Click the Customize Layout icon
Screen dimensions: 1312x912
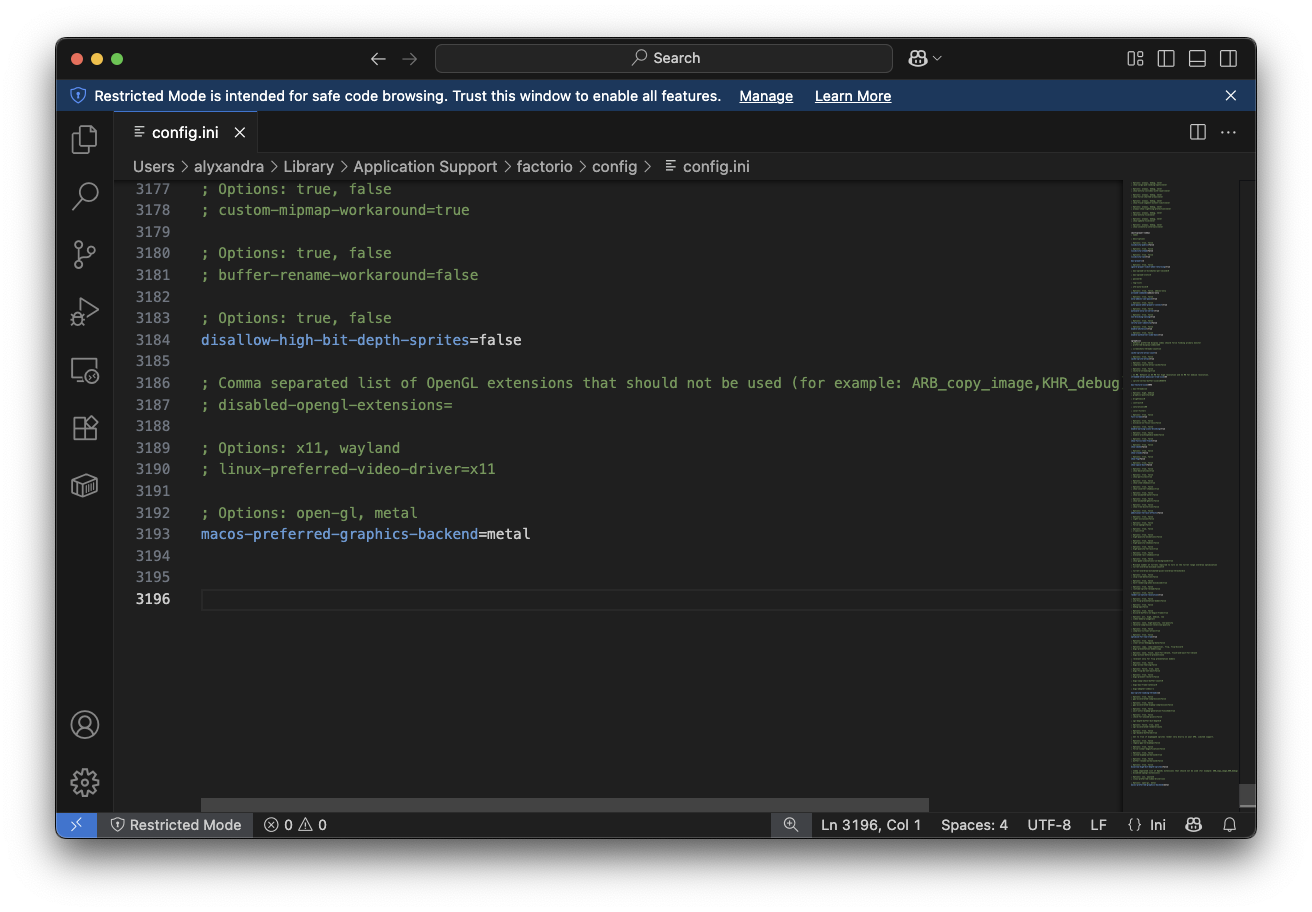[1135, 58]
